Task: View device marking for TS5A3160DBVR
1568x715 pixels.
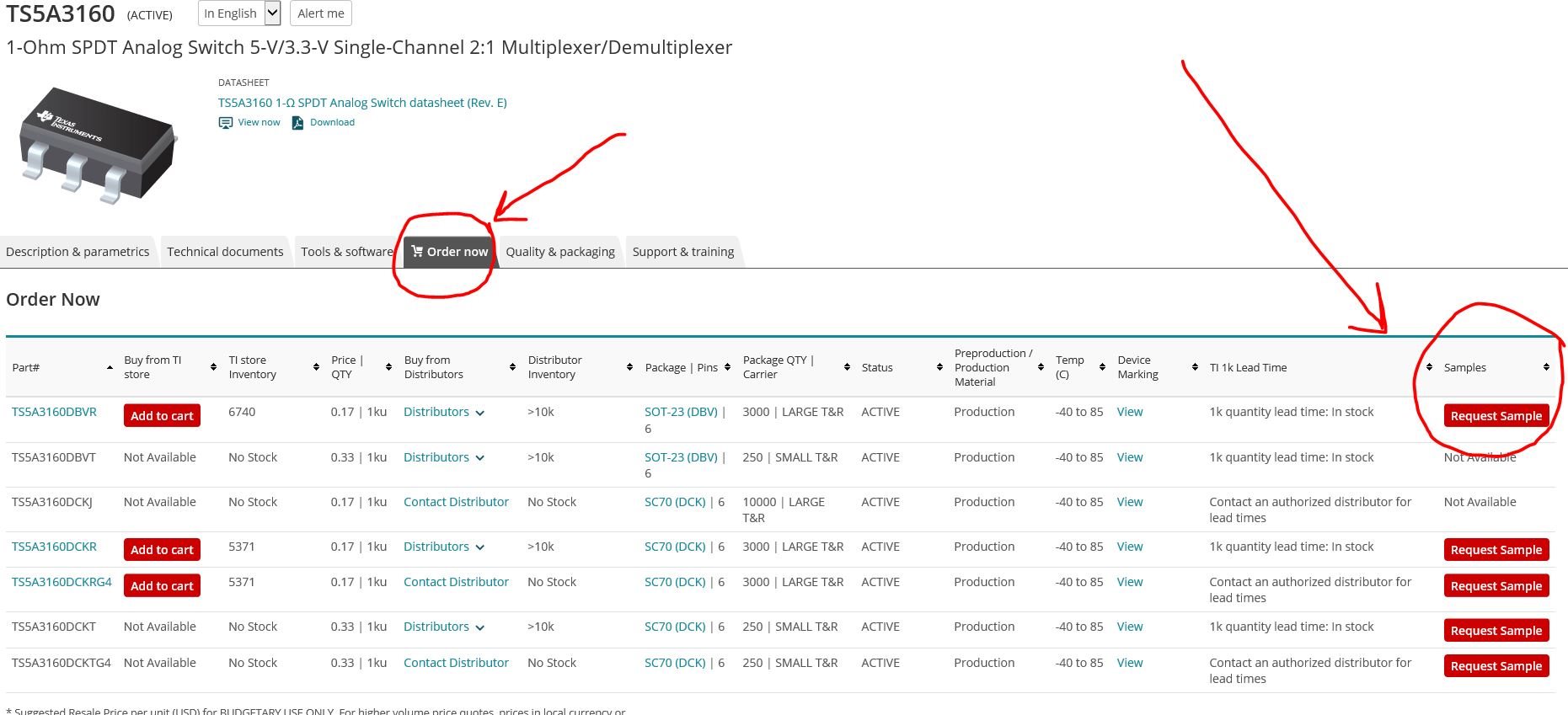Action: (x=1130, y=412)
